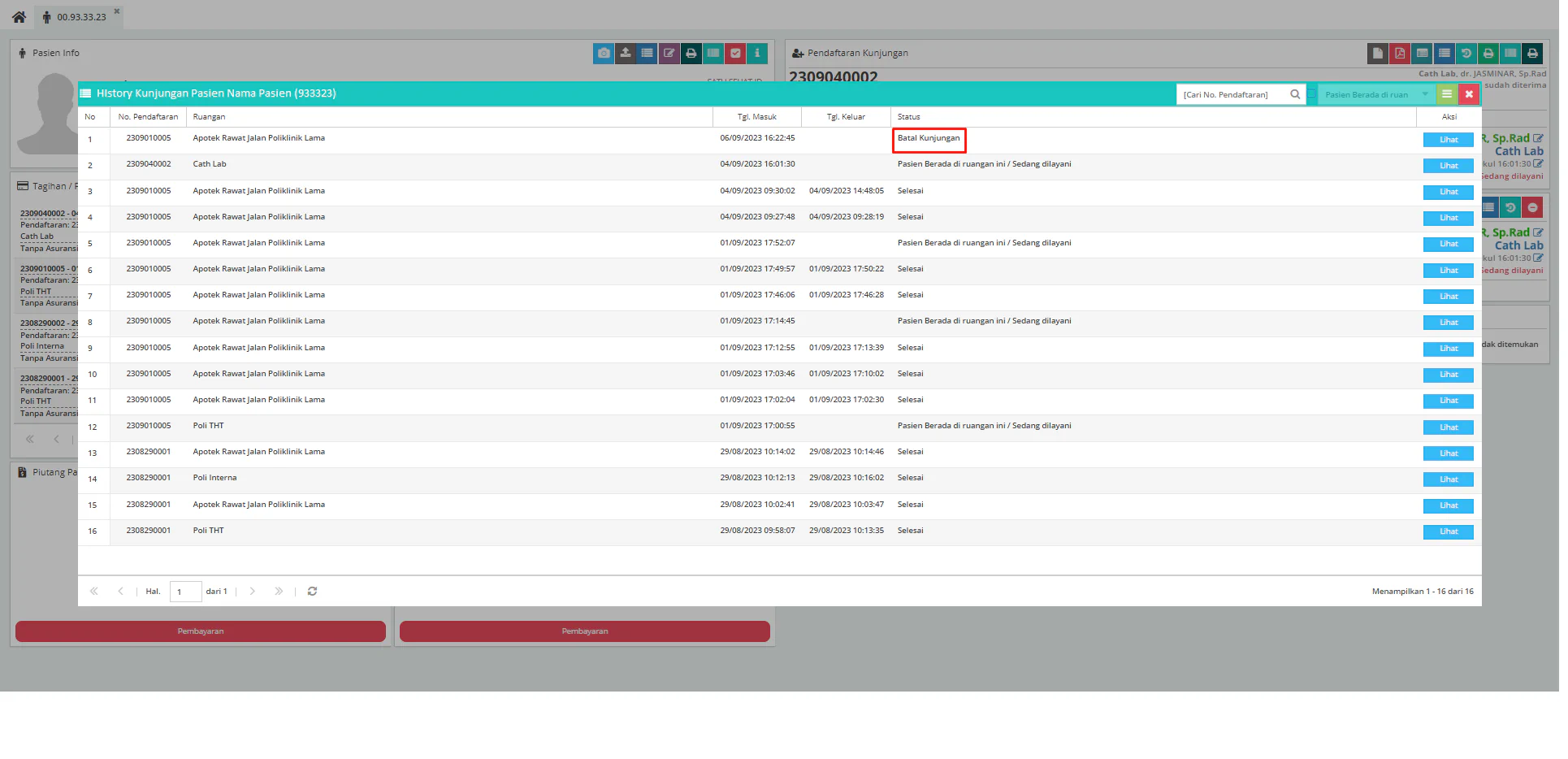Sort by the No. Pendaftaran column header
The image size is (1568, 759).
148,117
